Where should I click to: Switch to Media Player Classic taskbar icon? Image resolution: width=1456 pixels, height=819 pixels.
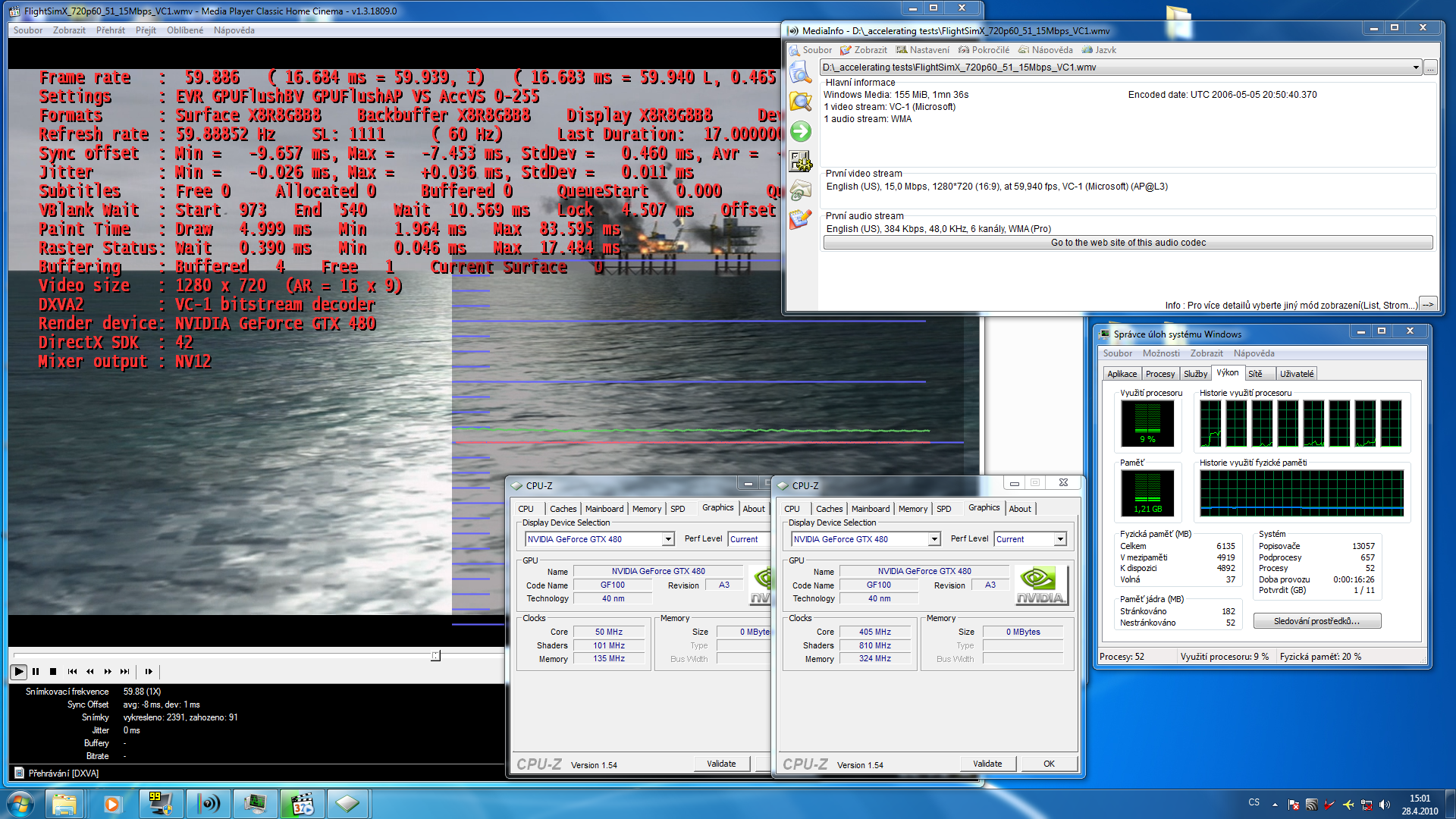tap(302, 804)
